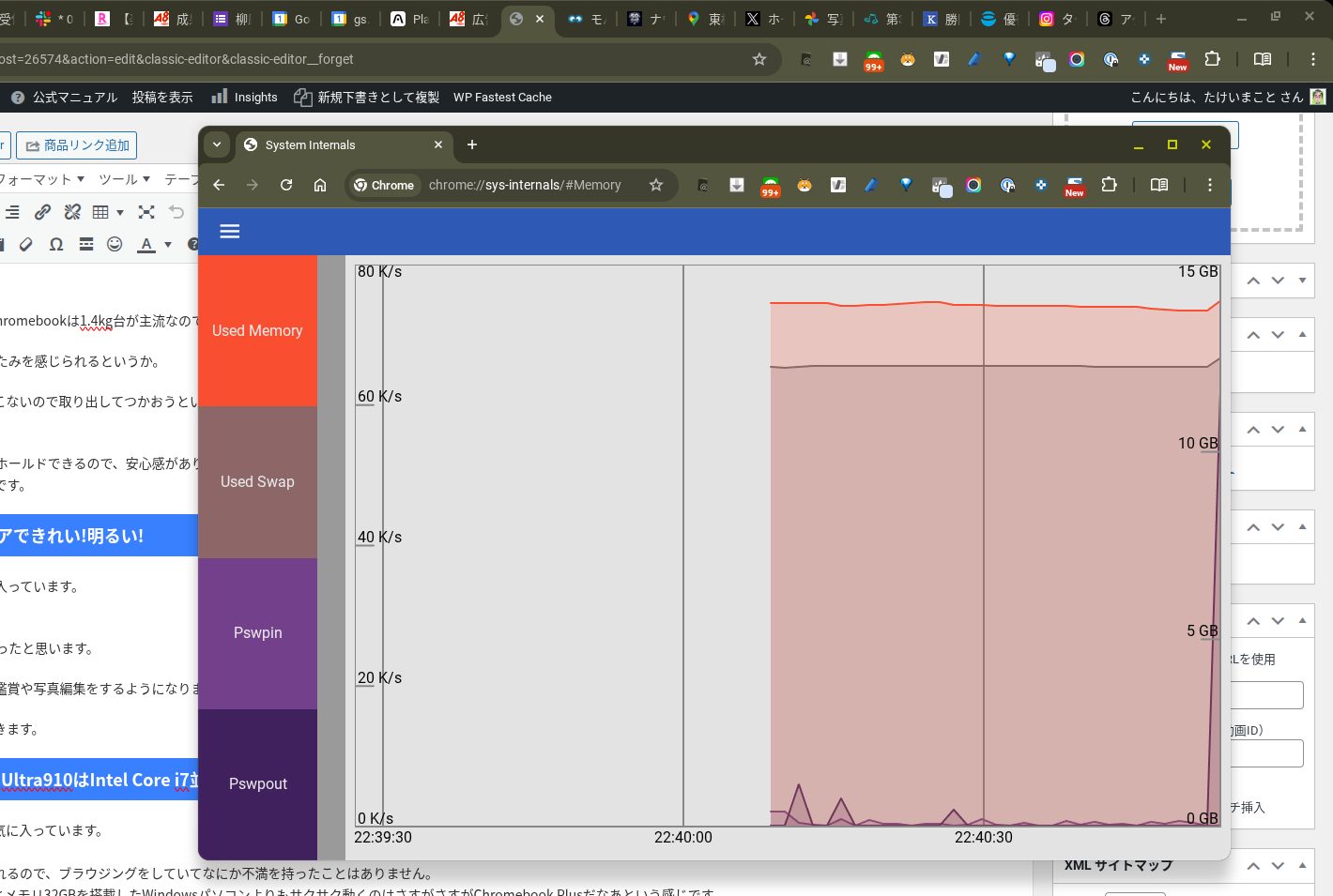Open the Insights admin bar item
This screenshot has width=1333, height=896.
[x=244, y=97]
